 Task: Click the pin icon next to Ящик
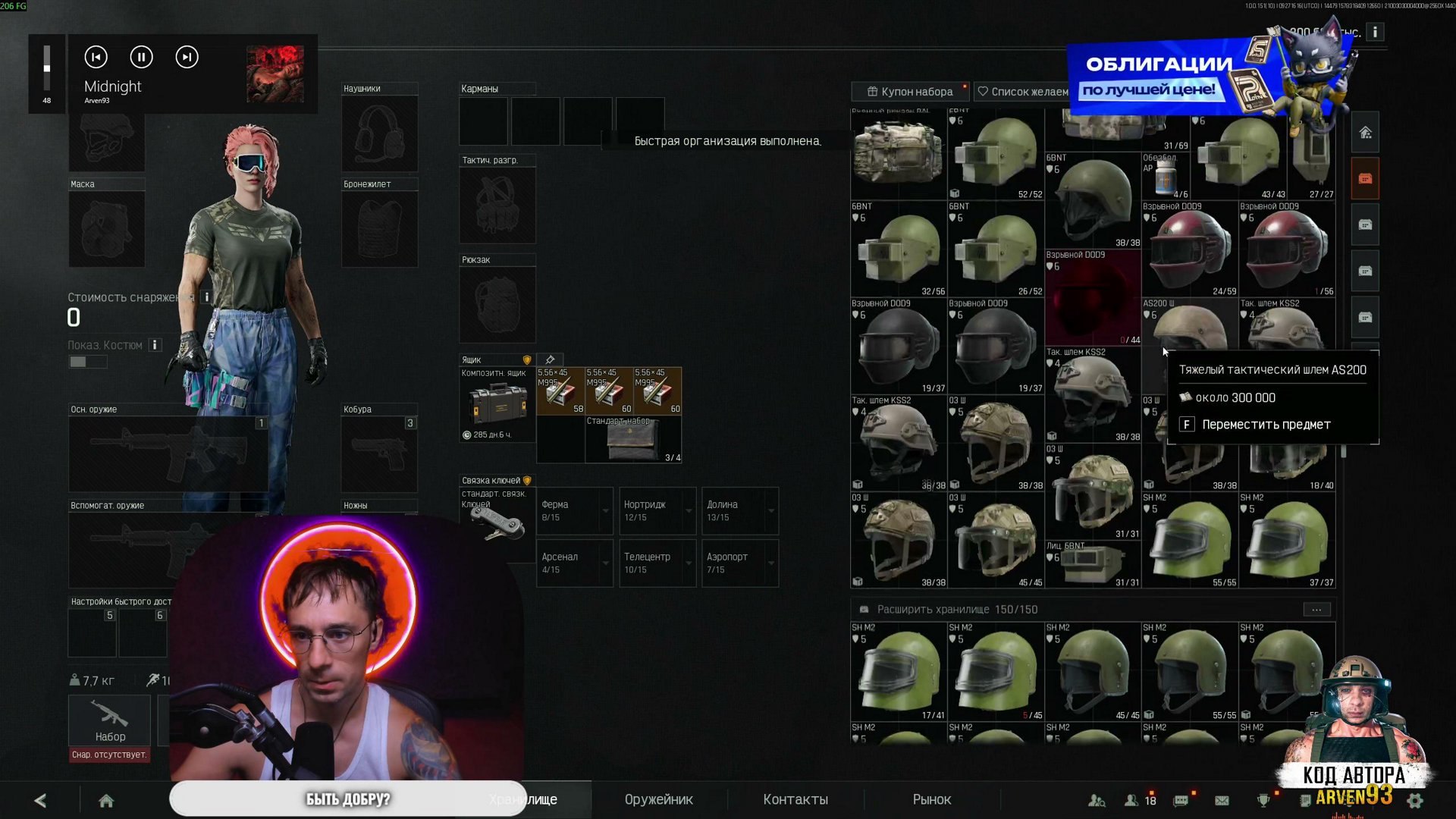550,359
